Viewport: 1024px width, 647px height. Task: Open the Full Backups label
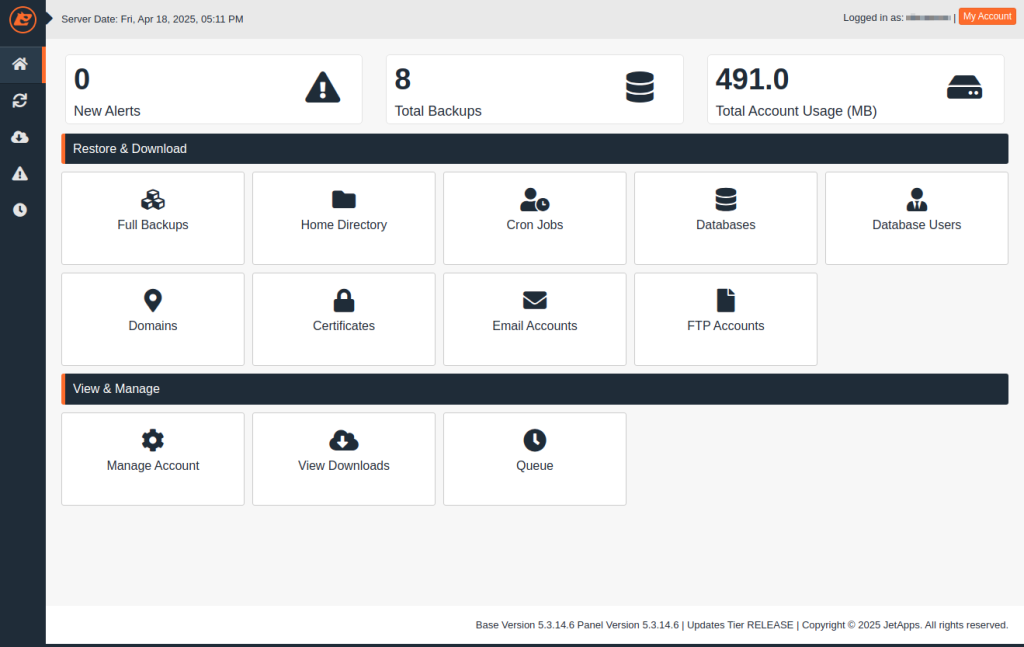click(x=153, y=225)
